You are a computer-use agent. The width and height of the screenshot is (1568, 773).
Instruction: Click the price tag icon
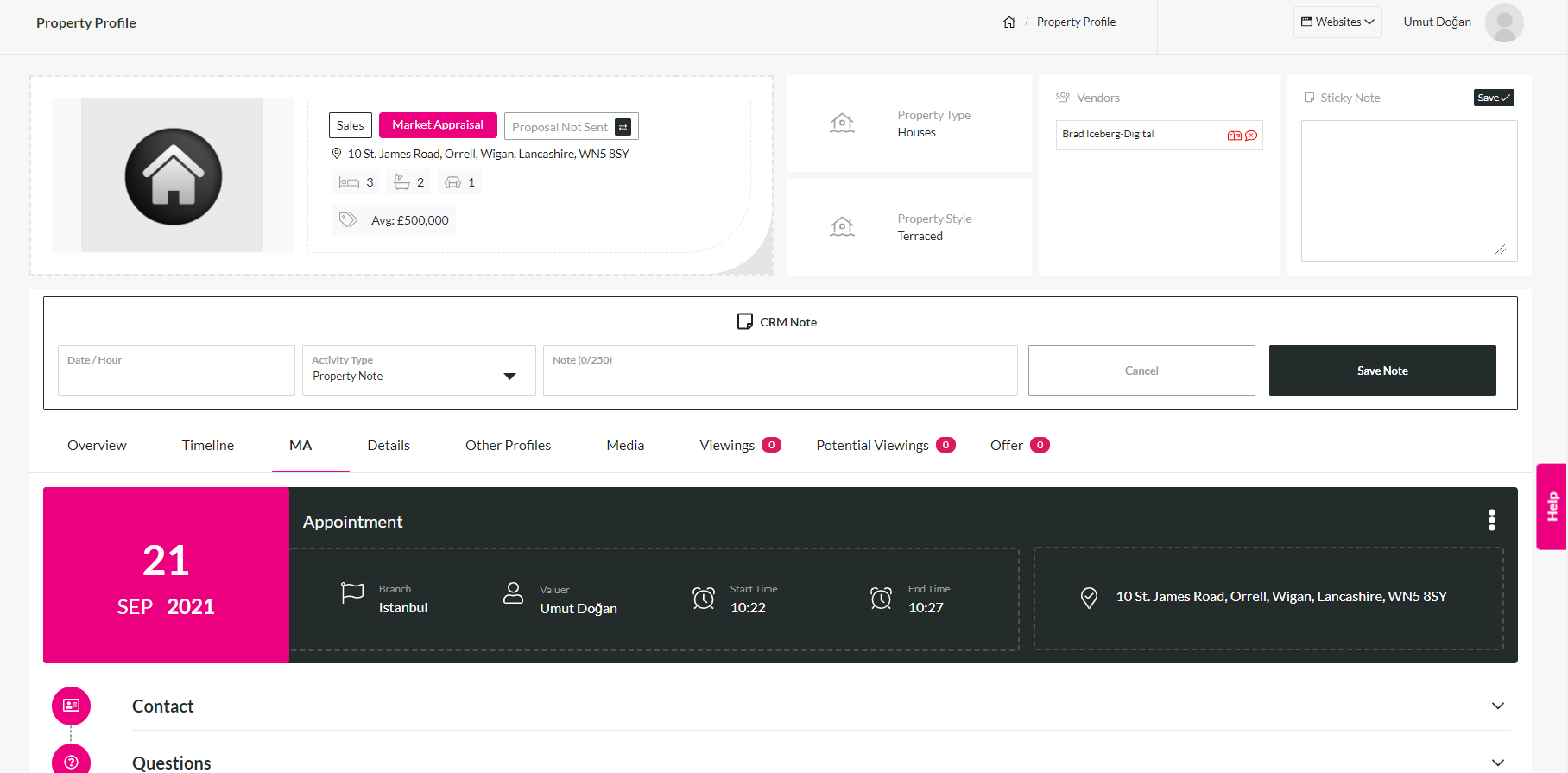348,220
